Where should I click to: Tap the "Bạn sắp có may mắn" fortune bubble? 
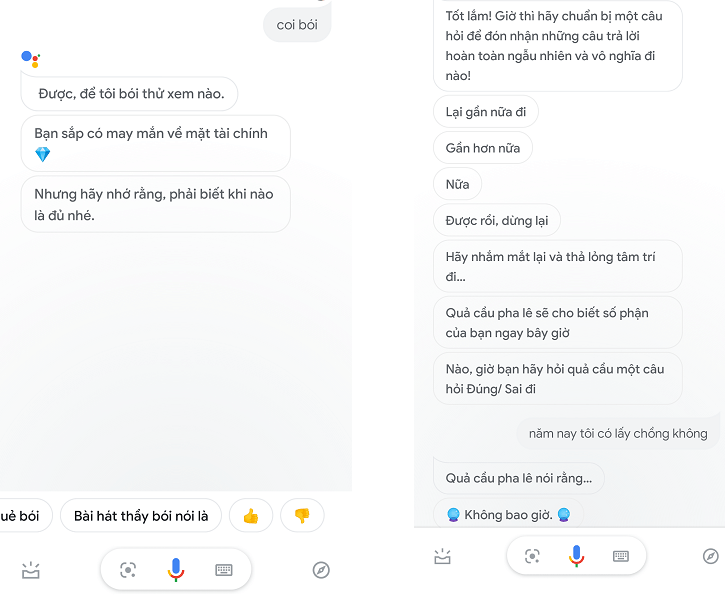tap(155, 143)
